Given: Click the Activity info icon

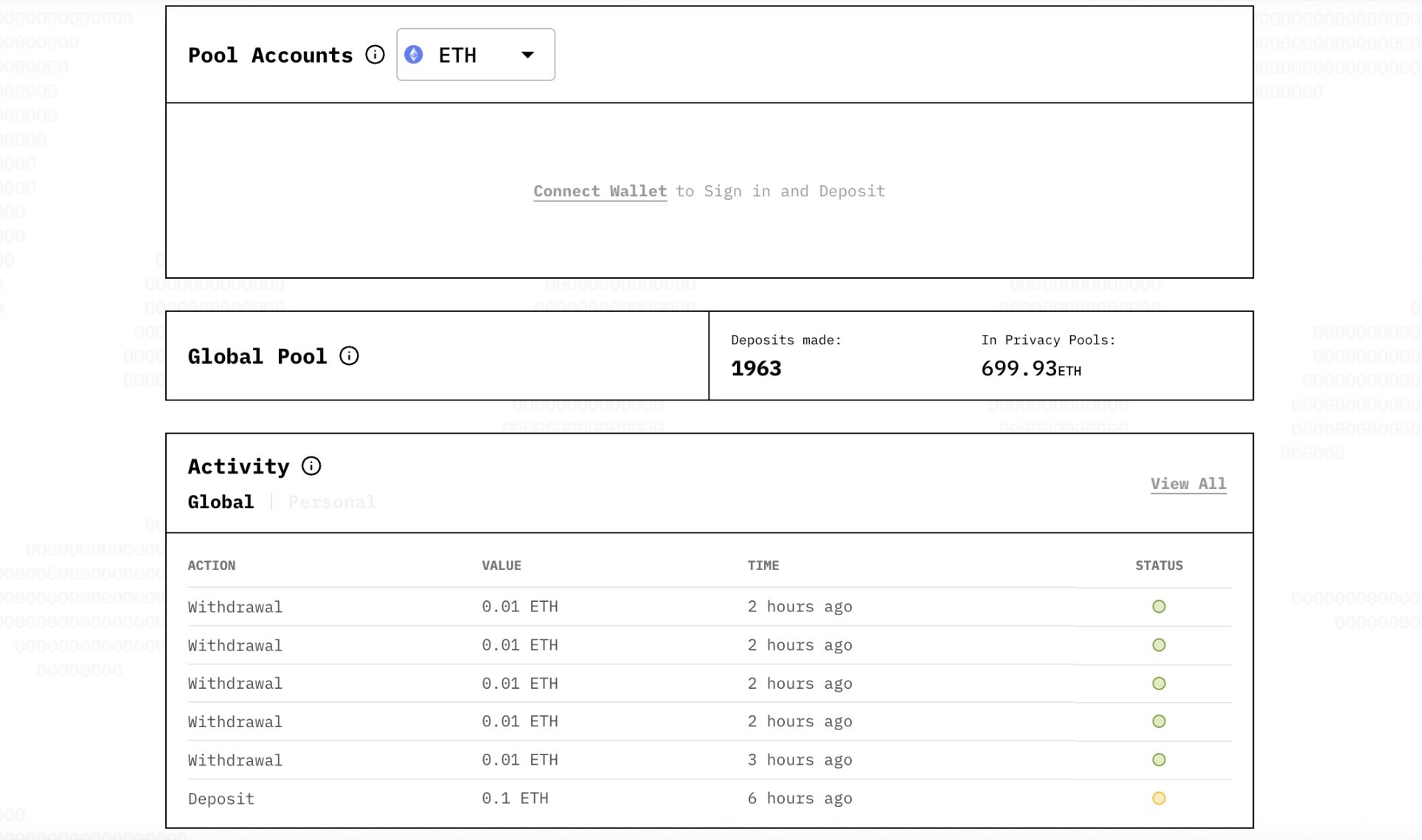Looking at the screenshot, I should click(x=312, y=465).
